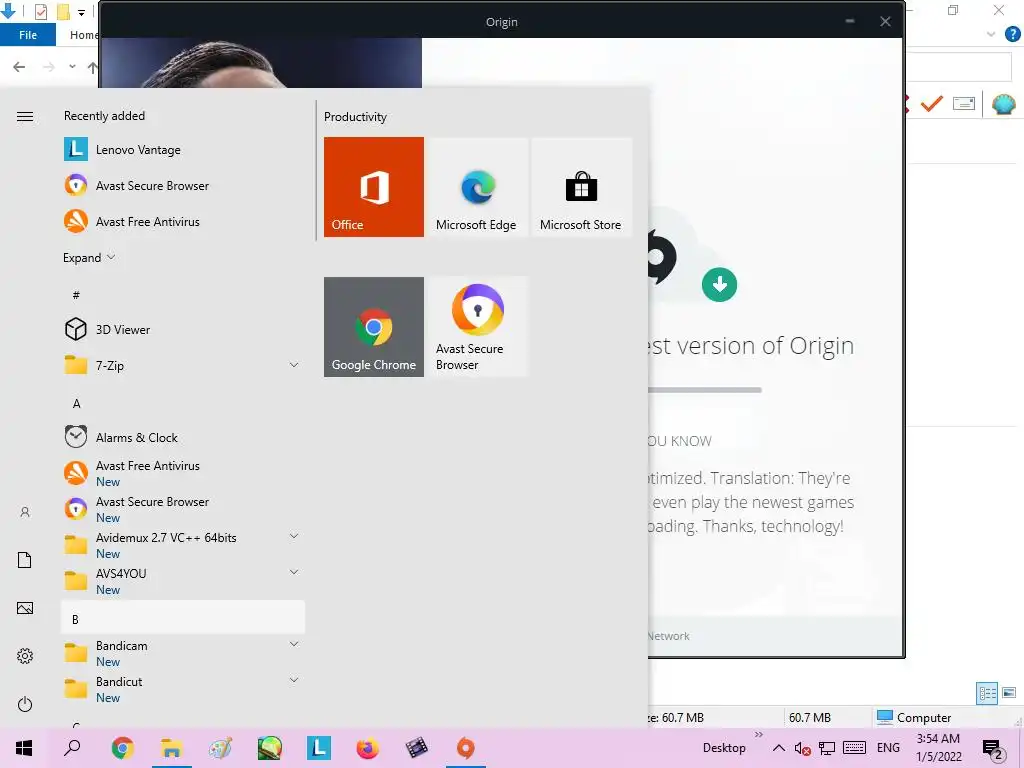This screenshot has height=768, width=1024.
Task: Click the Back arrow in File Explorer
Action: click(20, 67)
